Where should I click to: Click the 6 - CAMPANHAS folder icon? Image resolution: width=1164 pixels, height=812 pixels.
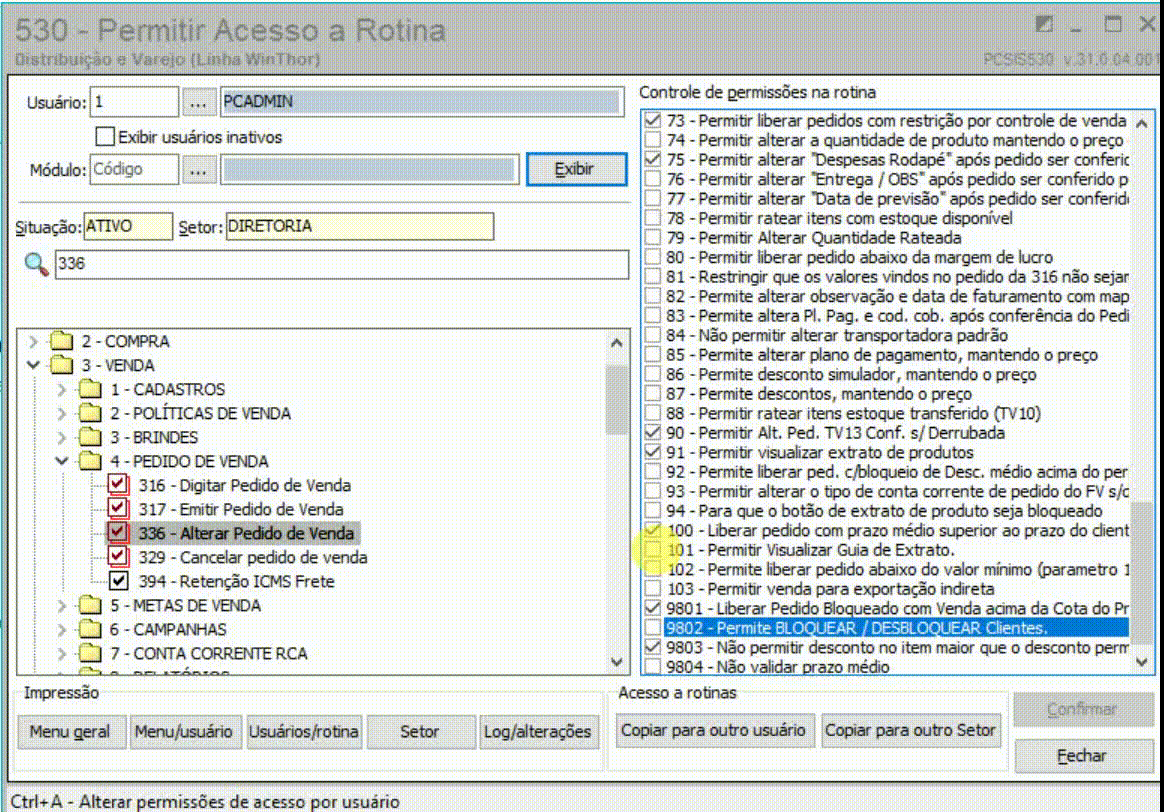click(x=91, y=629)
